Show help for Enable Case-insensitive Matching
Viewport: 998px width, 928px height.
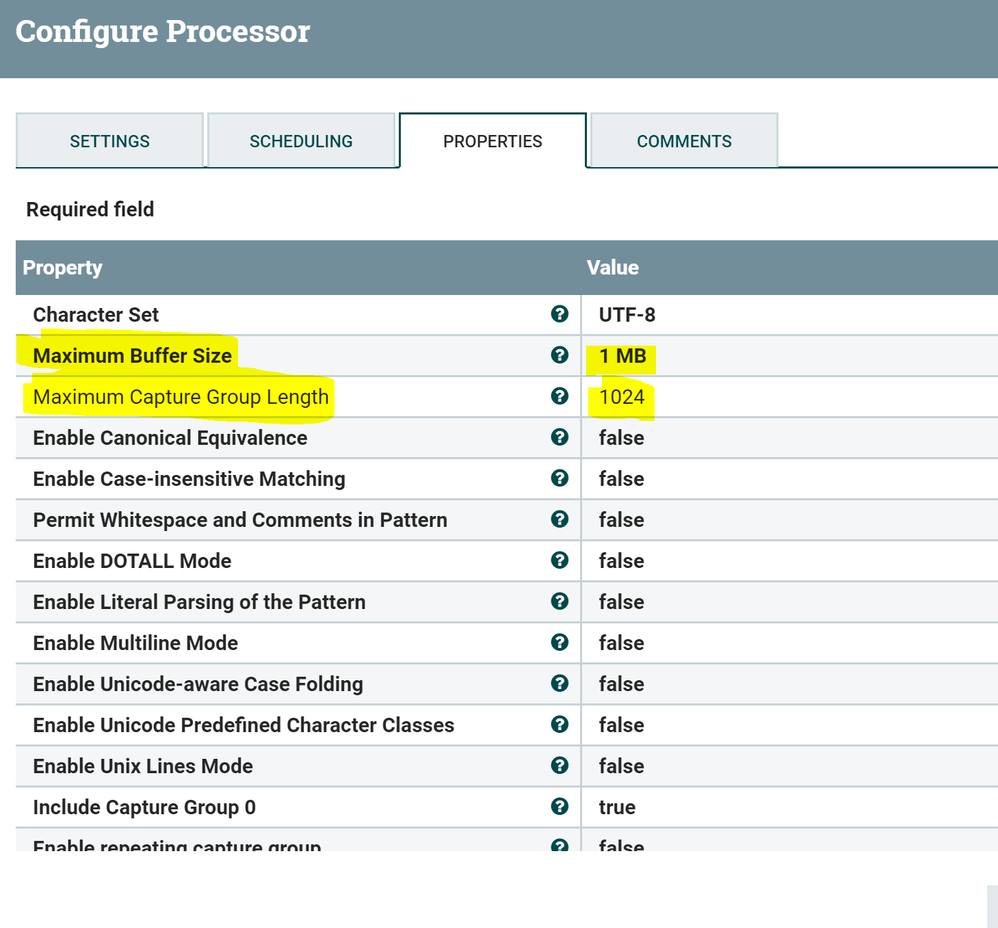click(x=559, y=478)
